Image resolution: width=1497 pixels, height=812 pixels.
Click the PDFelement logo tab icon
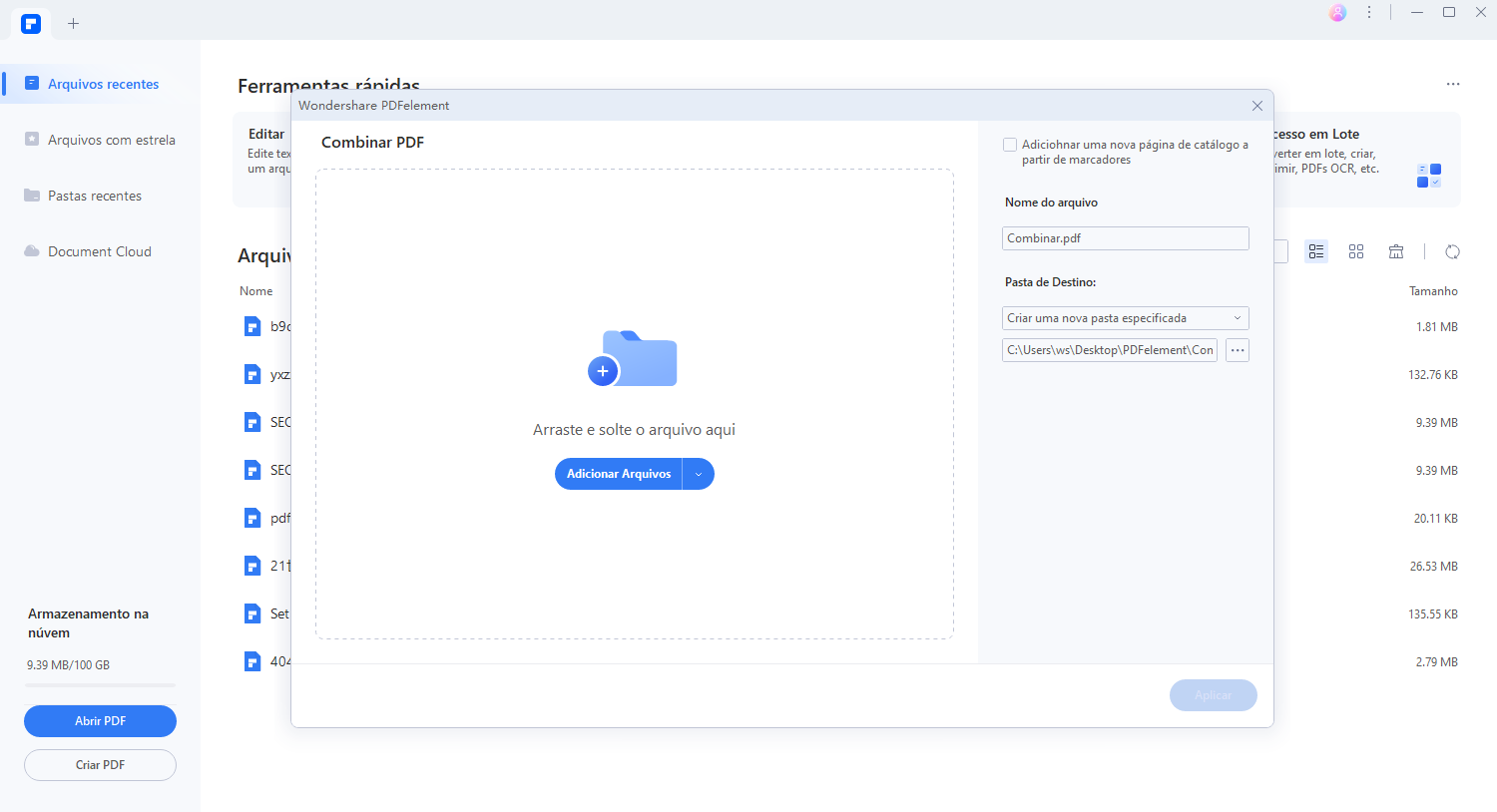[30, 23]
